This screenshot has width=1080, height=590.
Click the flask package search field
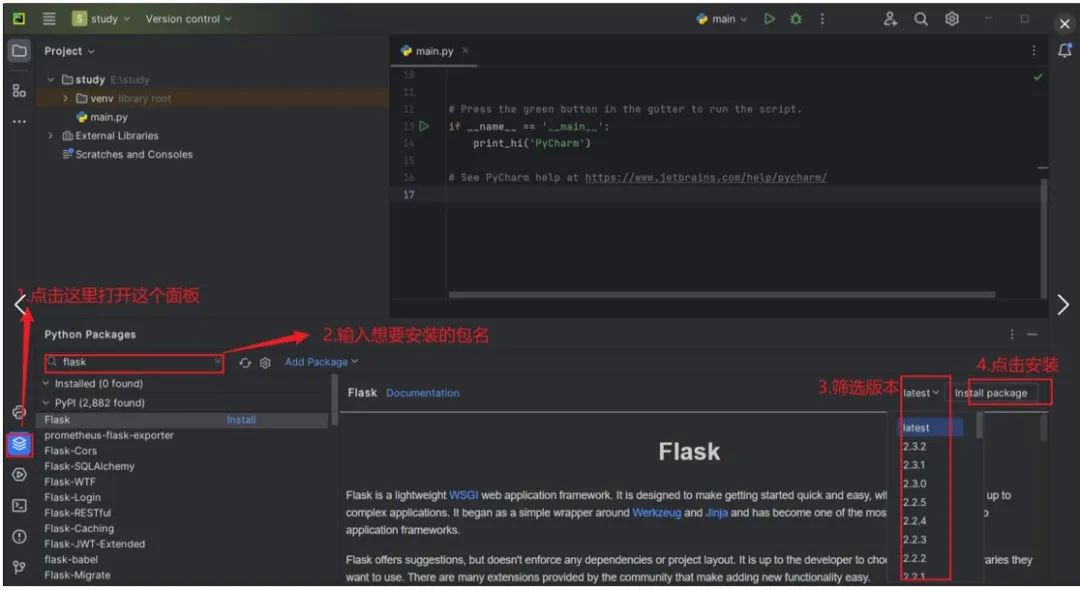[134, 362]
